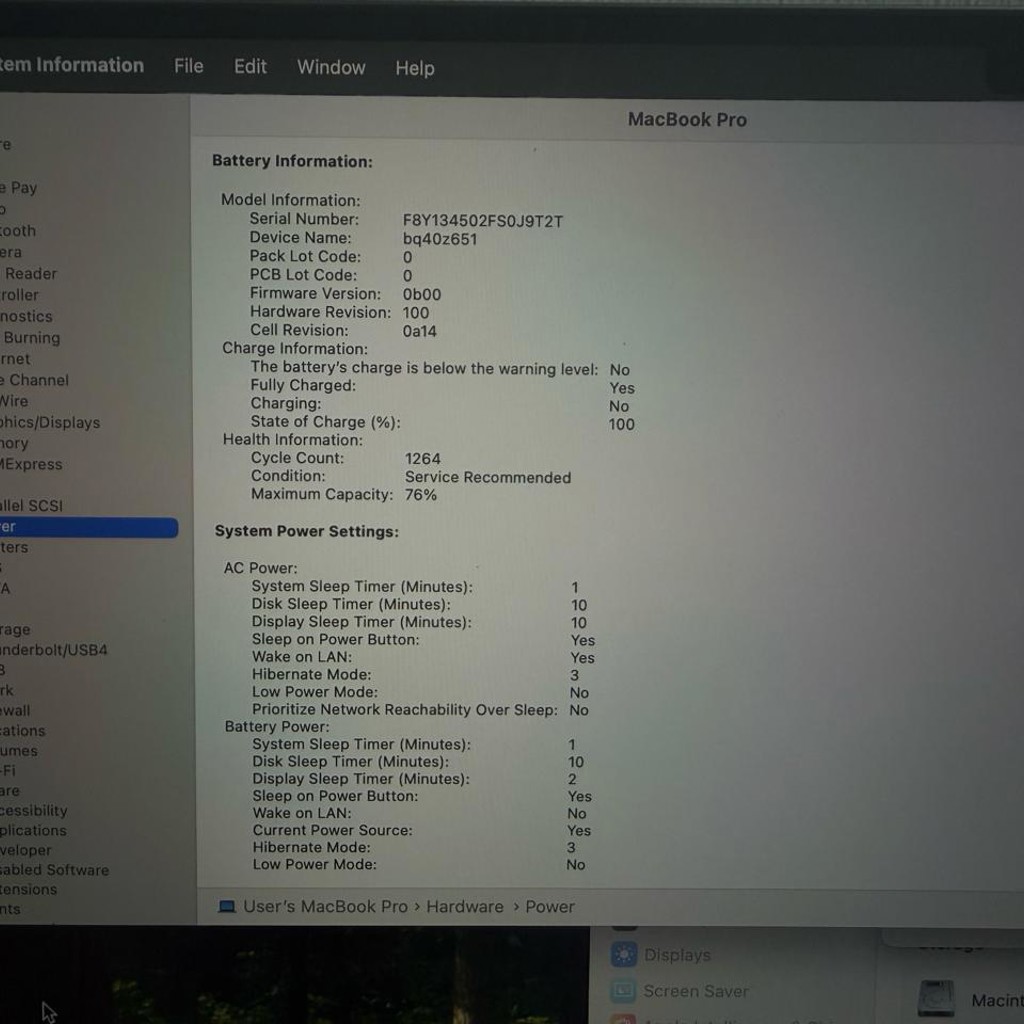
Task: Select Camera in the sidebar
Action: (11, 252)
